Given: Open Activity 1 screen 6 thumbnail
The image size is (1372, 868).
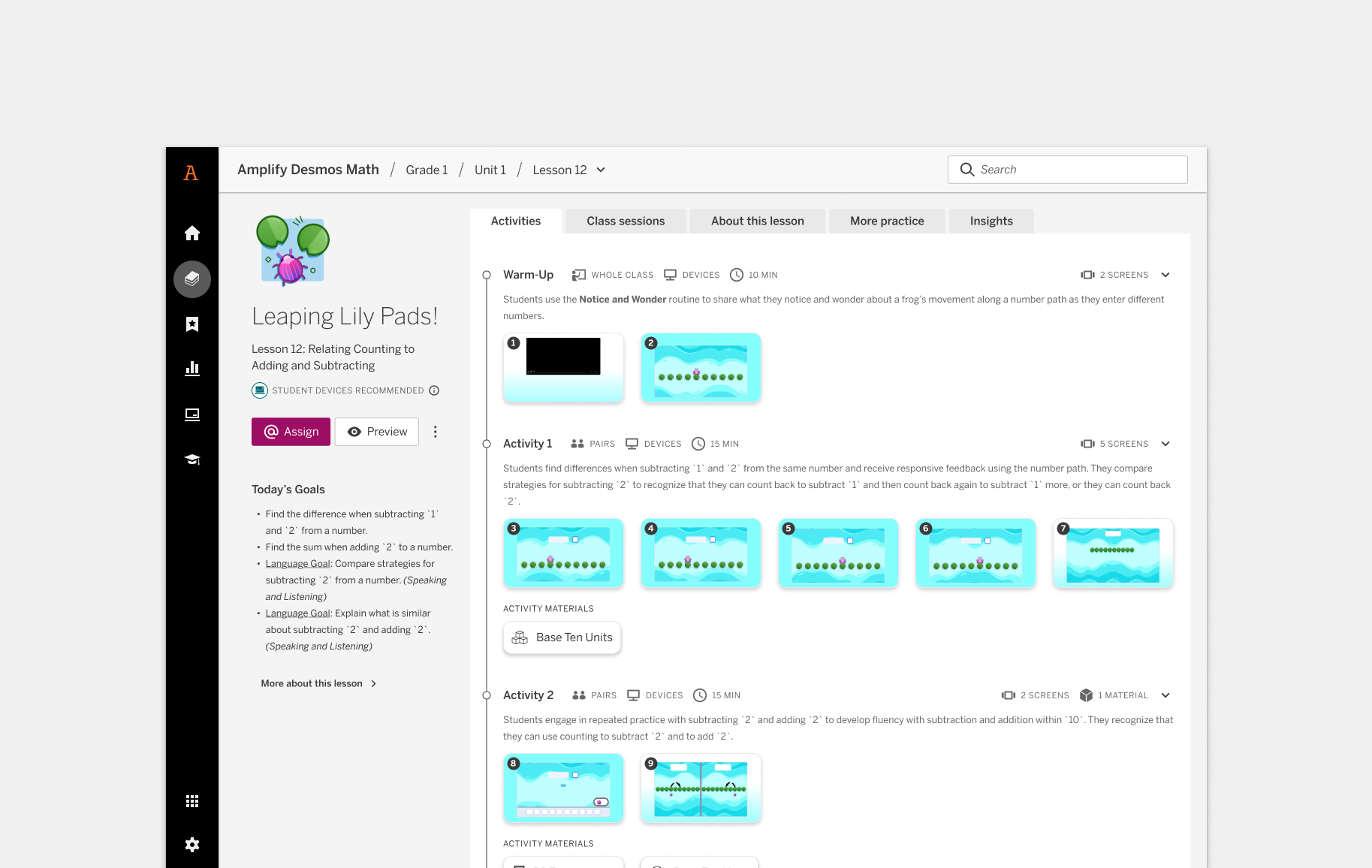Looking at the screenshot, I should [x=975, y=553].
